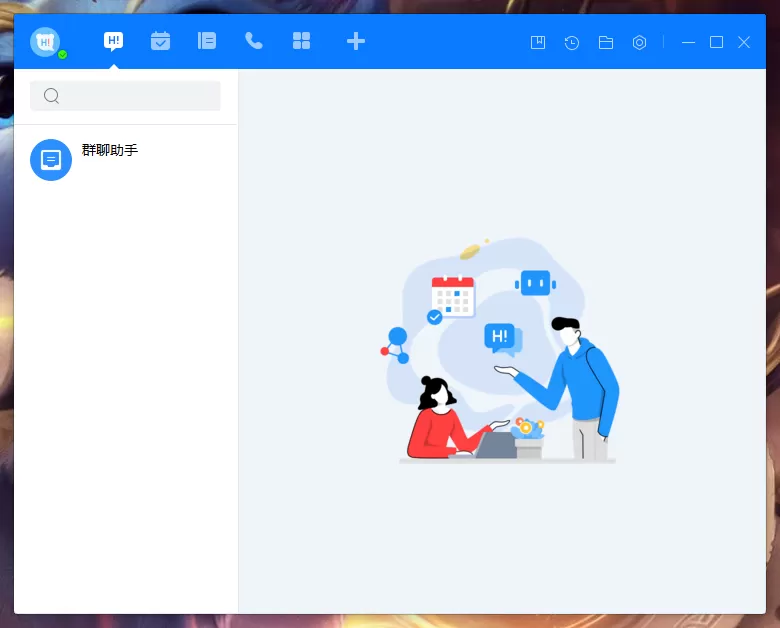The height and width of the screenshot is (628, 780).
Task: Open the bookmarks favorites icon
Action: [538, 42]
